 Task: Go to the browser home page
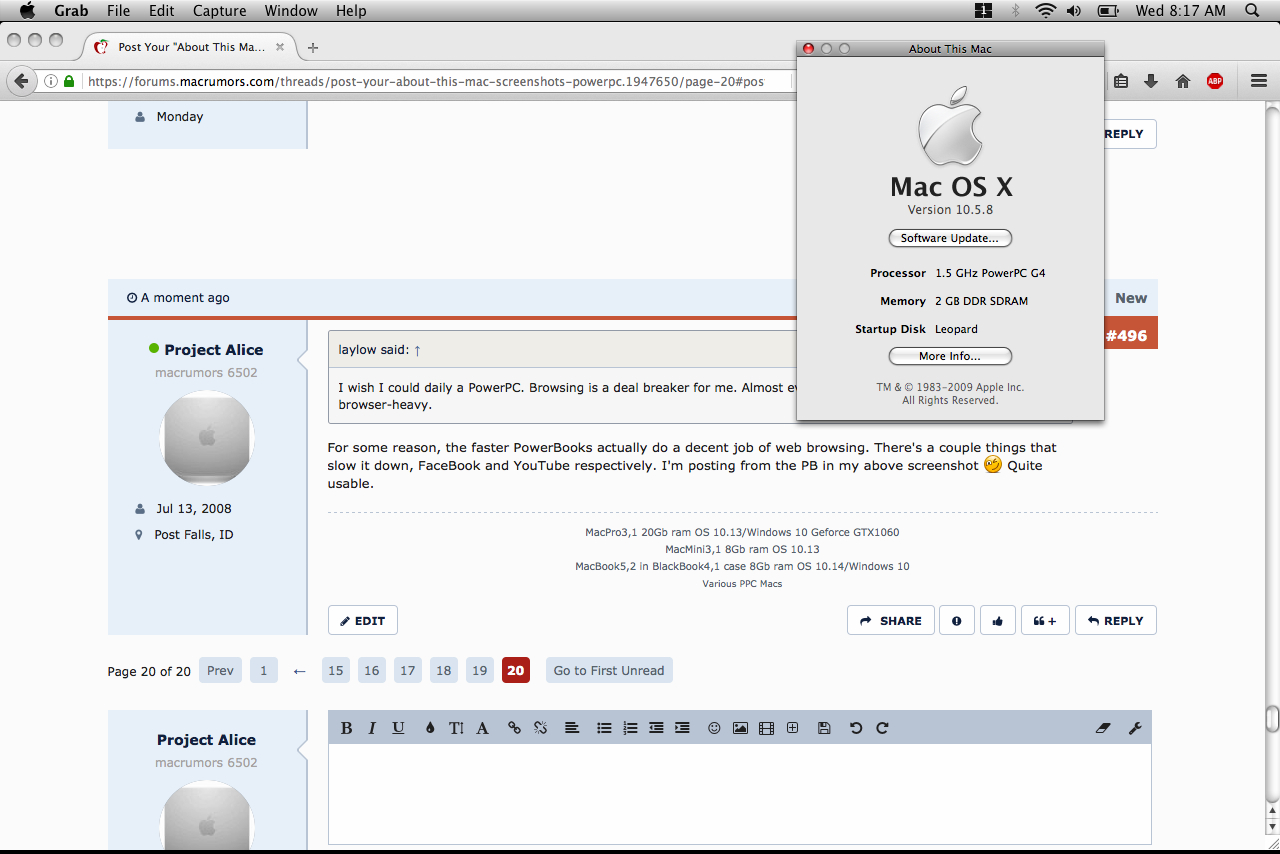1183,81
